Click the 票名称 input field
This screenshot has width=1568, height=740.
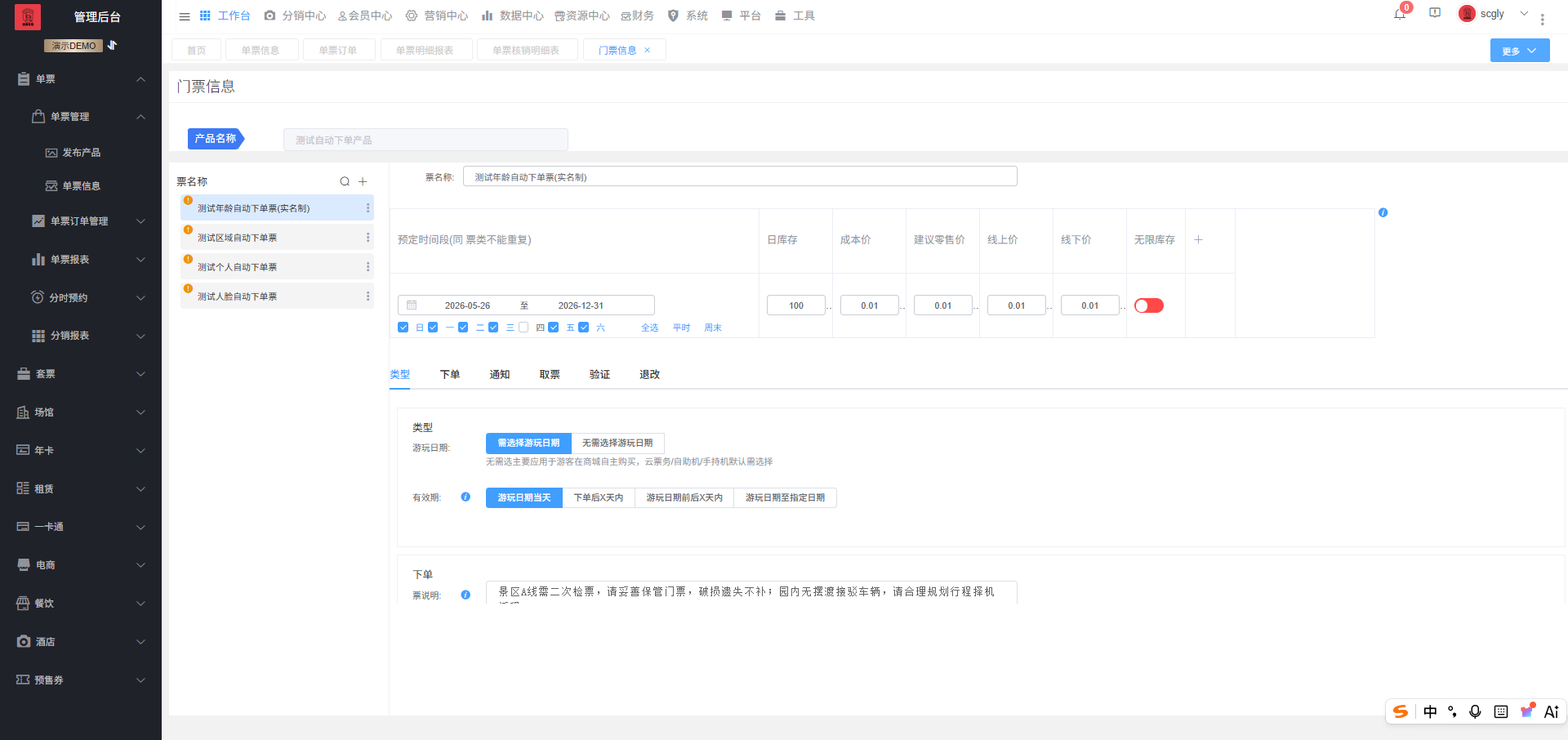click(740, 176)
